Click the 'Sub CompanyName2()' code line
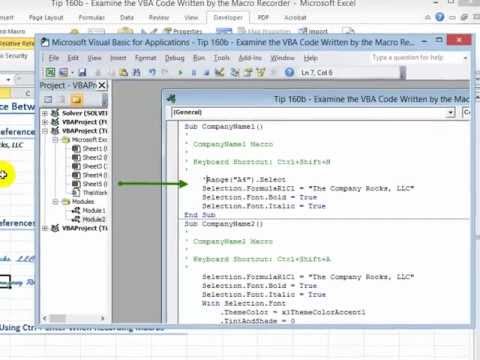Screen dimensions: 480x360 point(224,224)
